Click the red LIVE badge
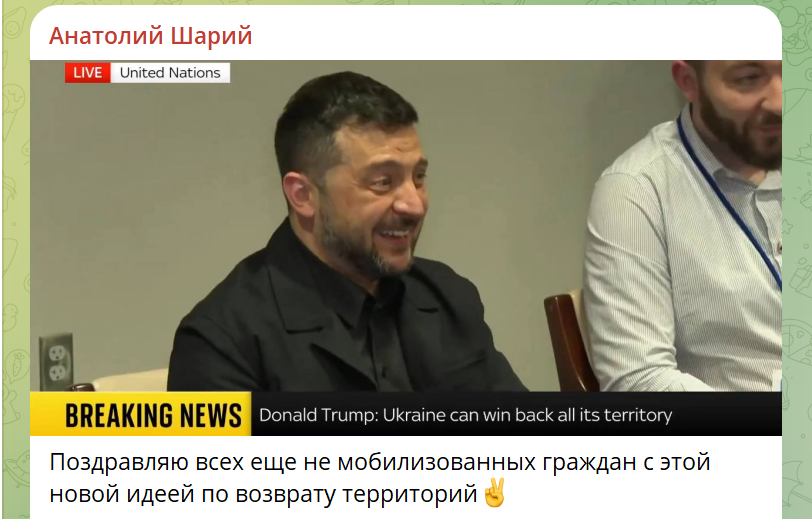Image resolution: width=812 pixels, height=519 pixels. (x=88, y=73)
